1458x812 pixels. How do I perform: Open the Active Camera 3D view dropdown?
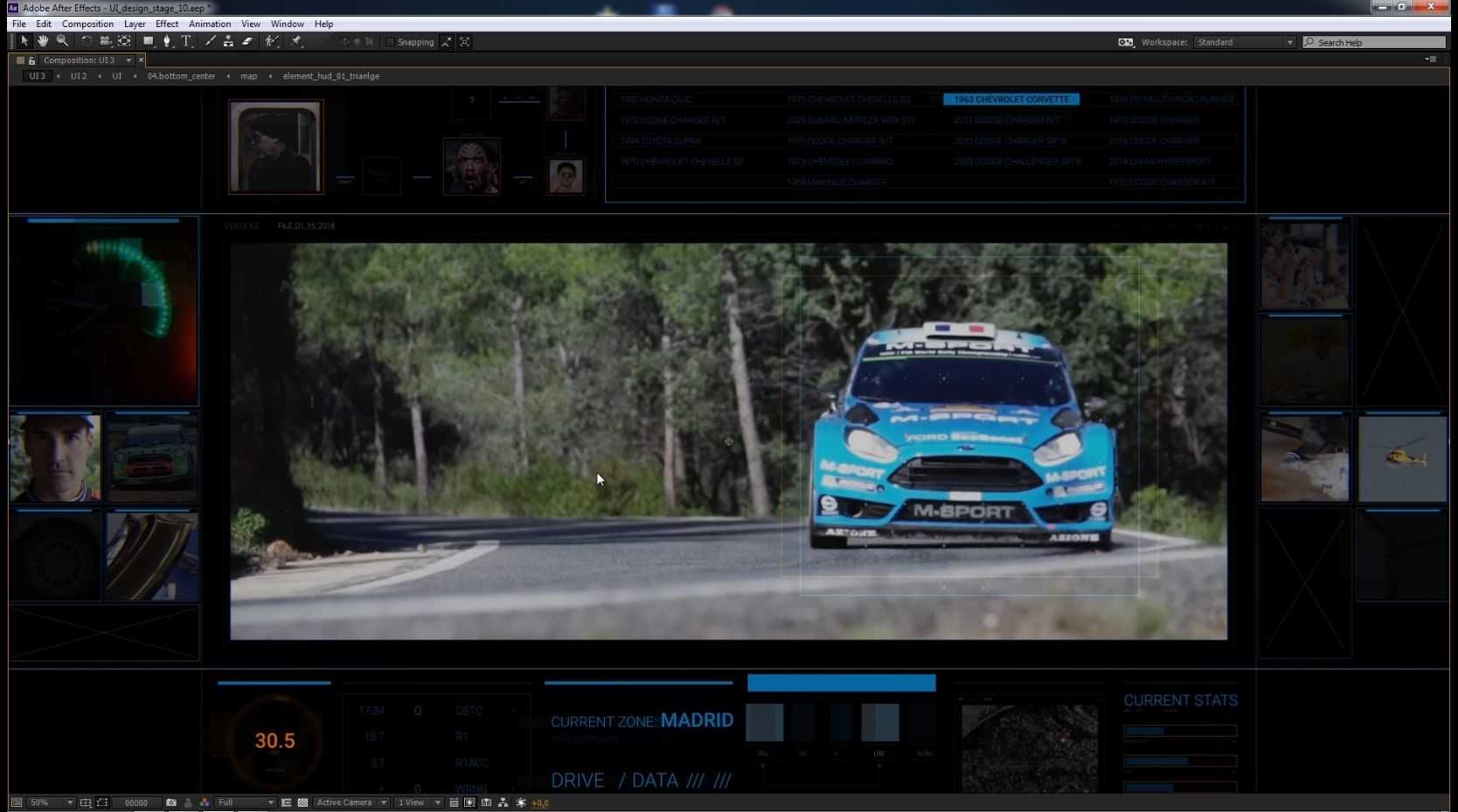(x=351, y=802)
